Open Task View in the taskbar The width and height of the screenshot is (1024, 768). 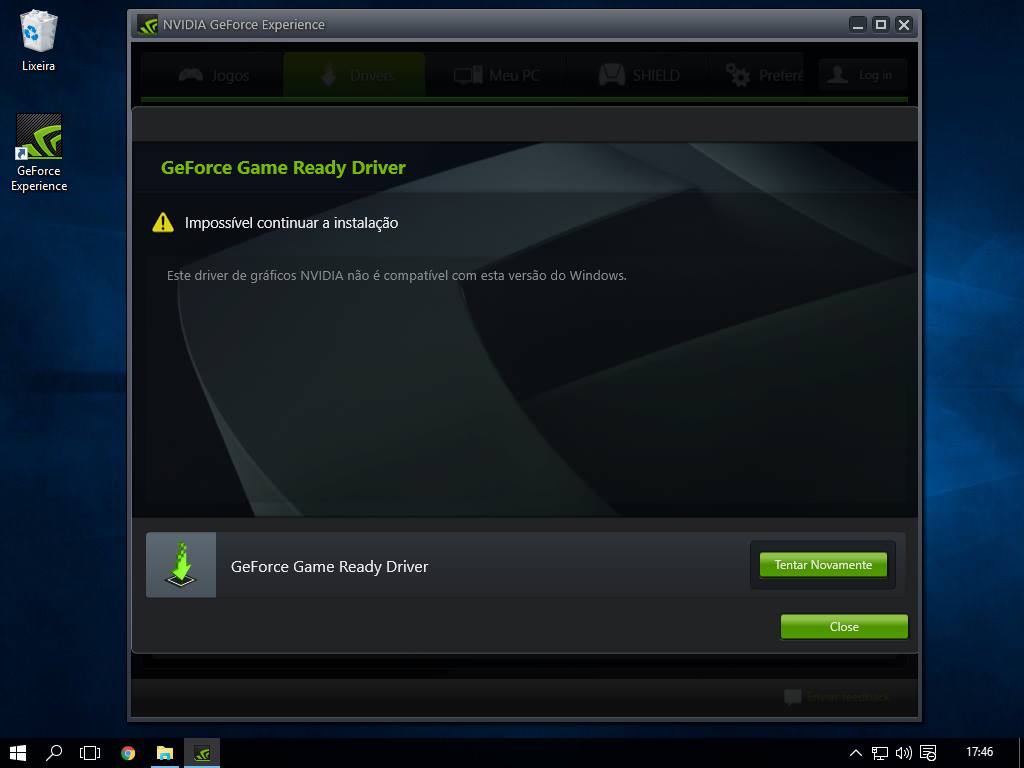90,753
